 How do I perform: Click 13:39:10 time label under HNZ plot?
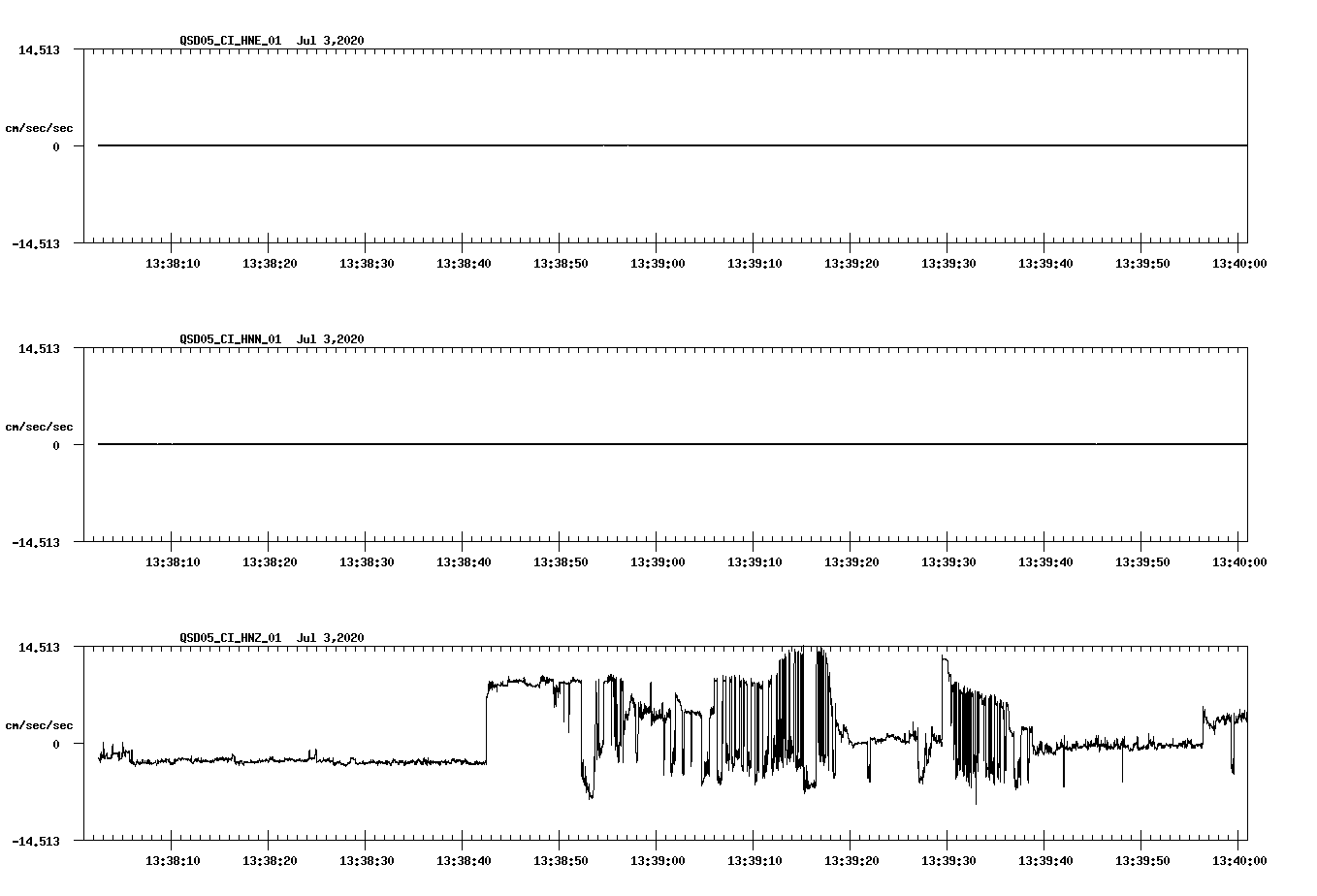pos(755,860)
